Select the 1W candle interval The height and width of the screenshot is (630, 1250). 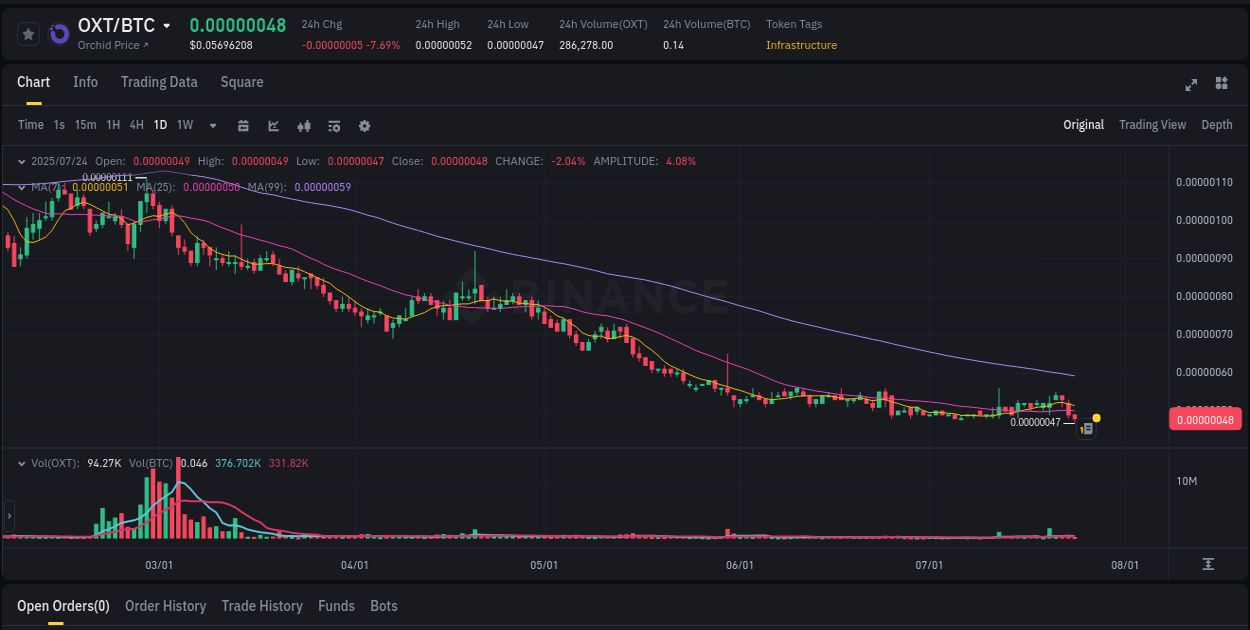(184, 125)
